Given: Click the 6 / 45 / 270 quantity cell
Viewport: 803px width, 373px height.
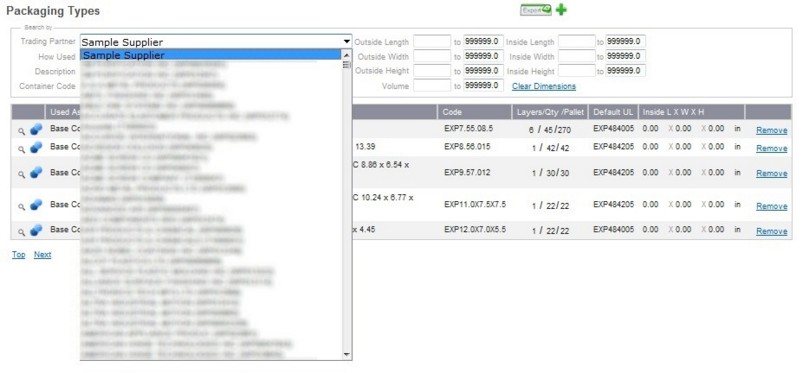Looking at the screenshot, I should 550,130.
